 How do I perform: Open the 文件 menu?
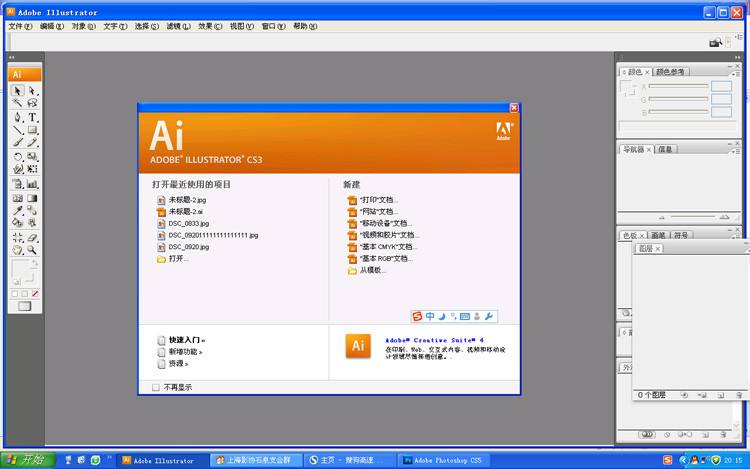20,26
